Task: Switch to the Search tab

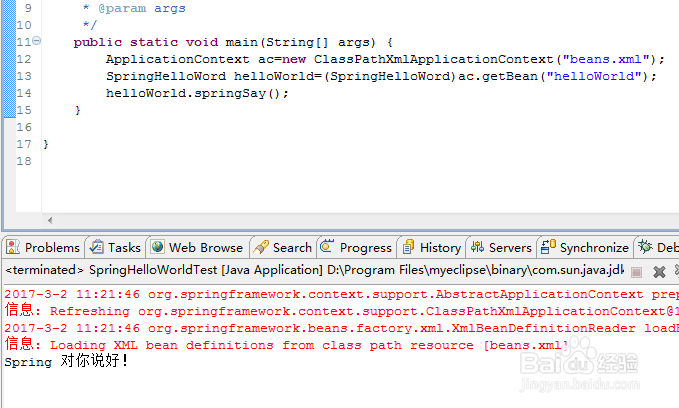Action: coord(282,247)
